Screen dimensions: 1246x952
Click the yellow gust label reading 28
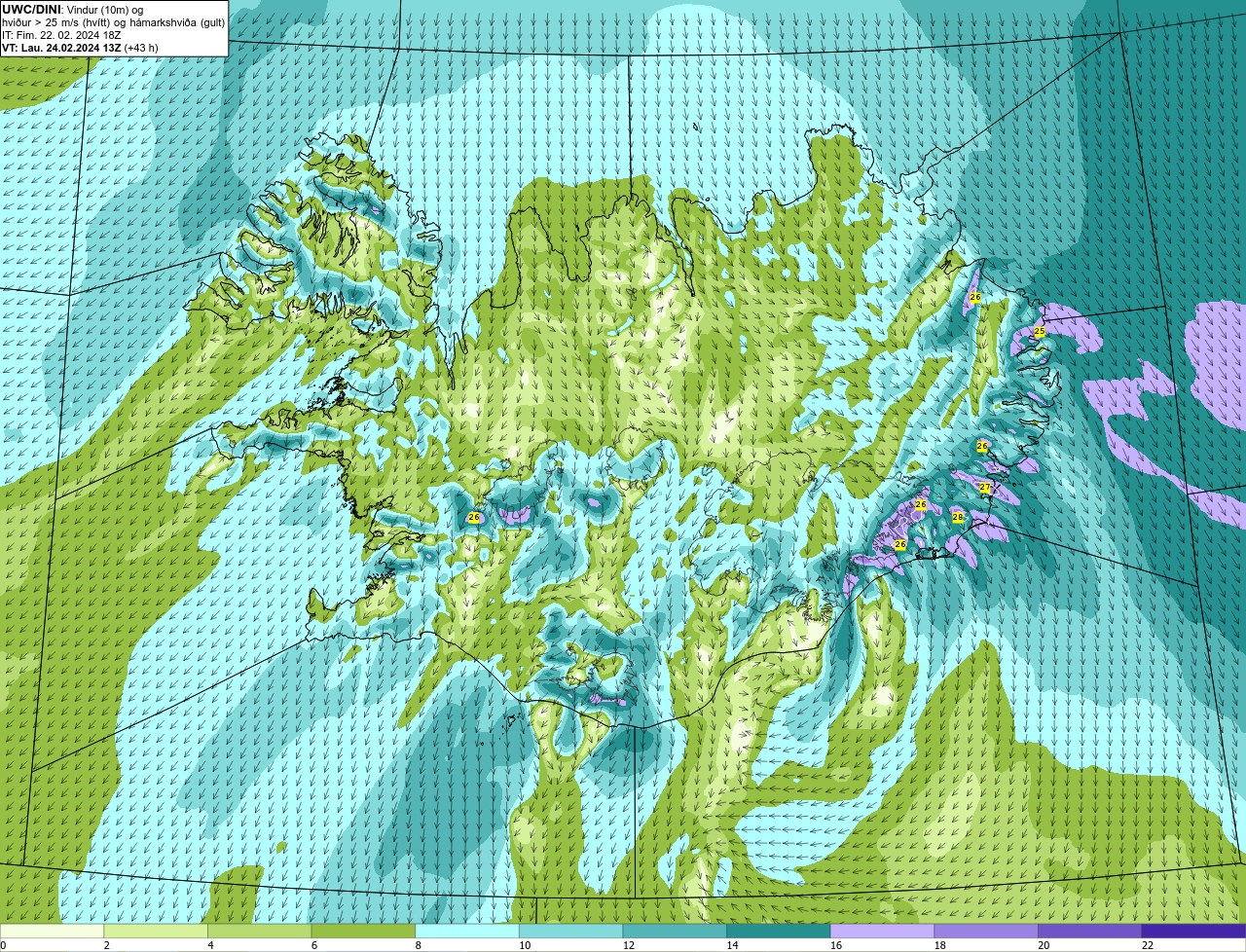tap(958, 517)
